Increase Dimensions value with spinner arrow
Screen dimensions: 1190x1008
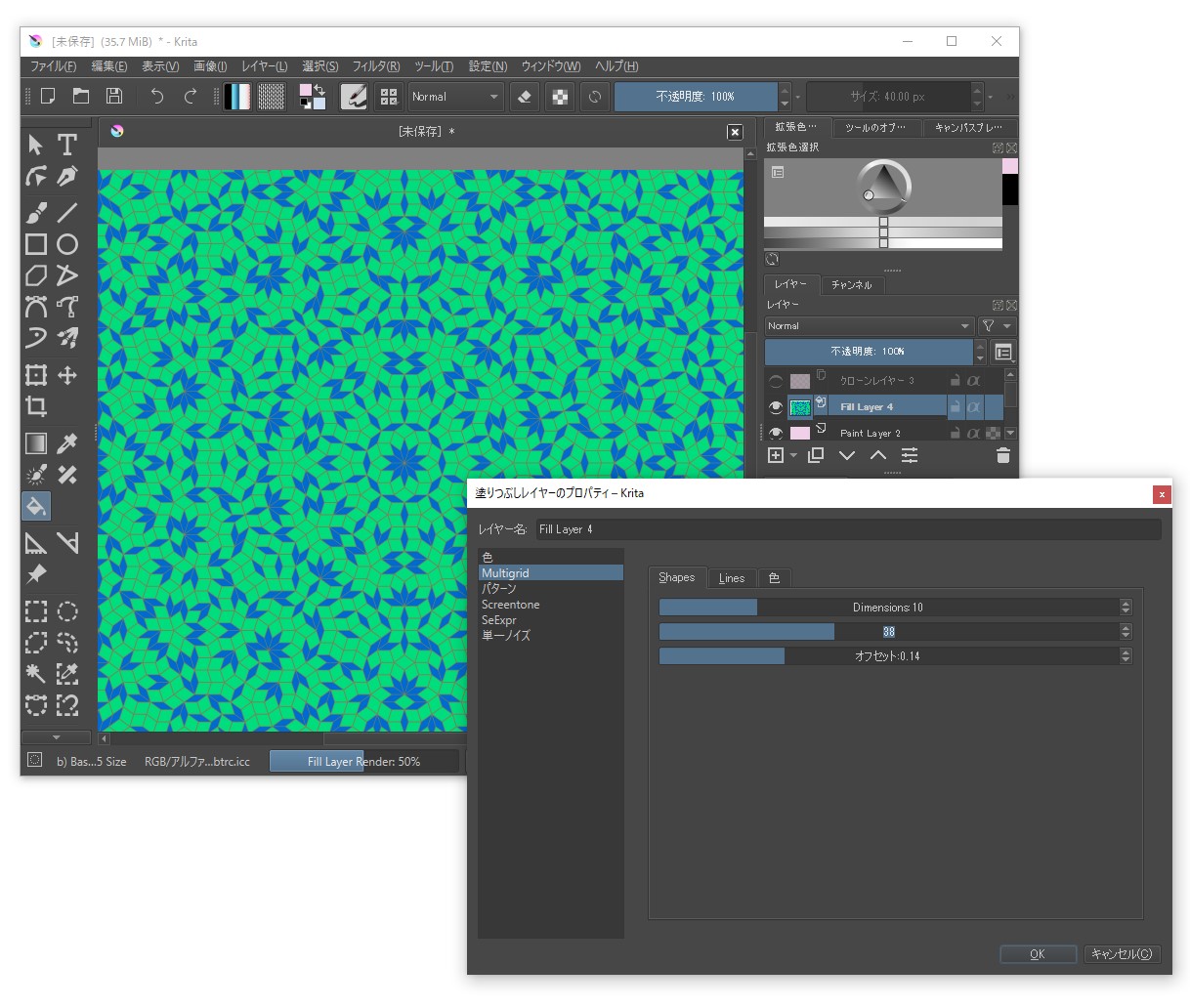click(1126, 604)
